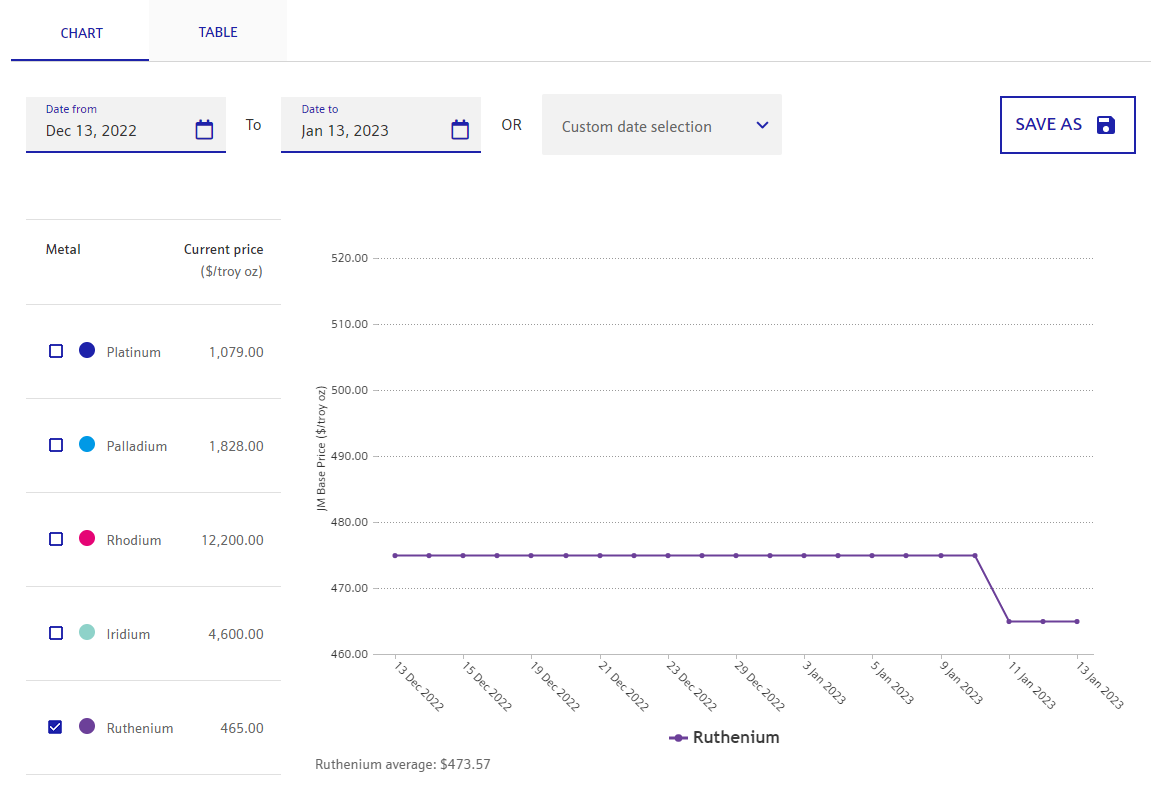The height and width of the screenshot is (787, 1174).
Task: Enable the Platinum checkbox
Action: click(x=56, y=351)
